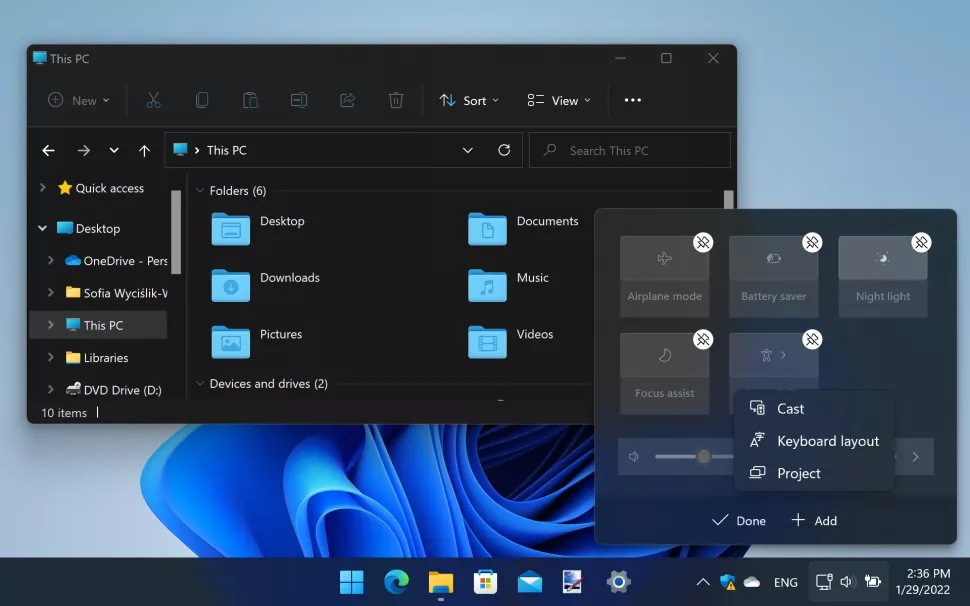The width and height of the screenshot is (970, 606).
Task: Open the View dropdown menu
Action: point(559,100)
